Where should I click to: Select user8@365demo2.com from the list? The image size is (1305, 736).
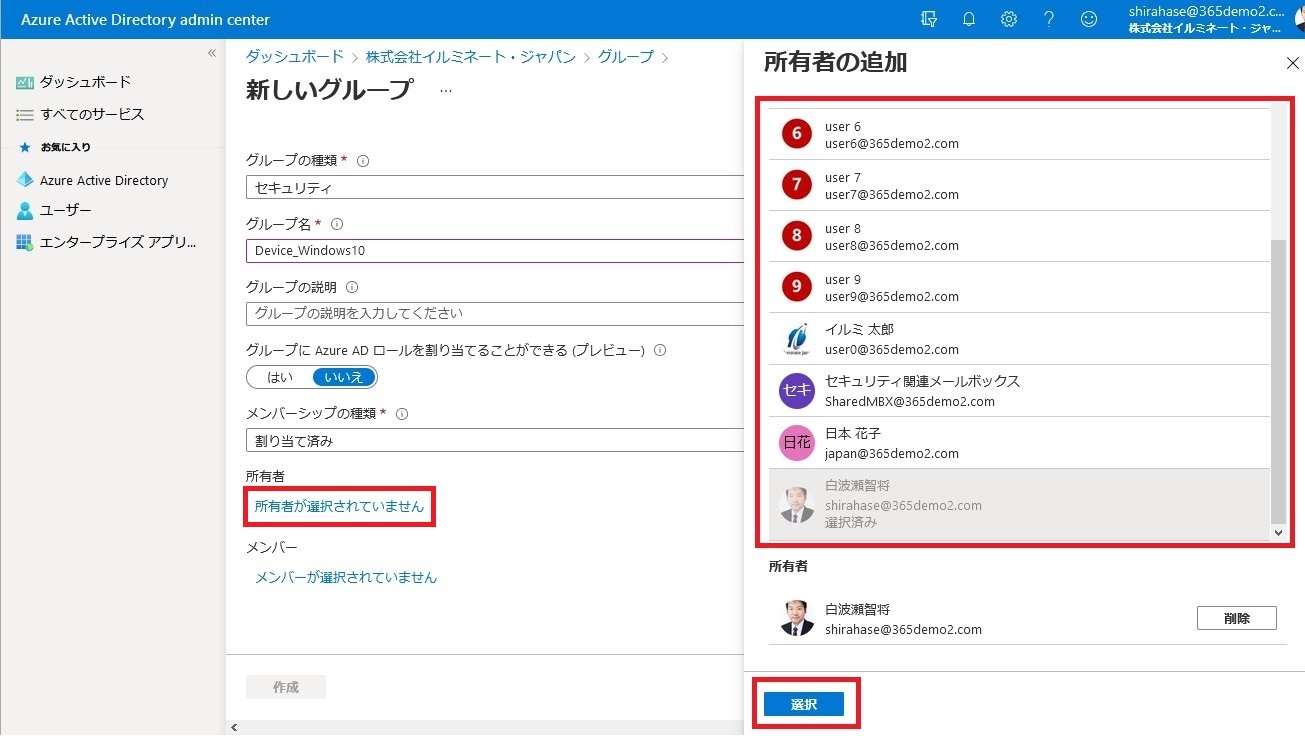(1019, 237)
